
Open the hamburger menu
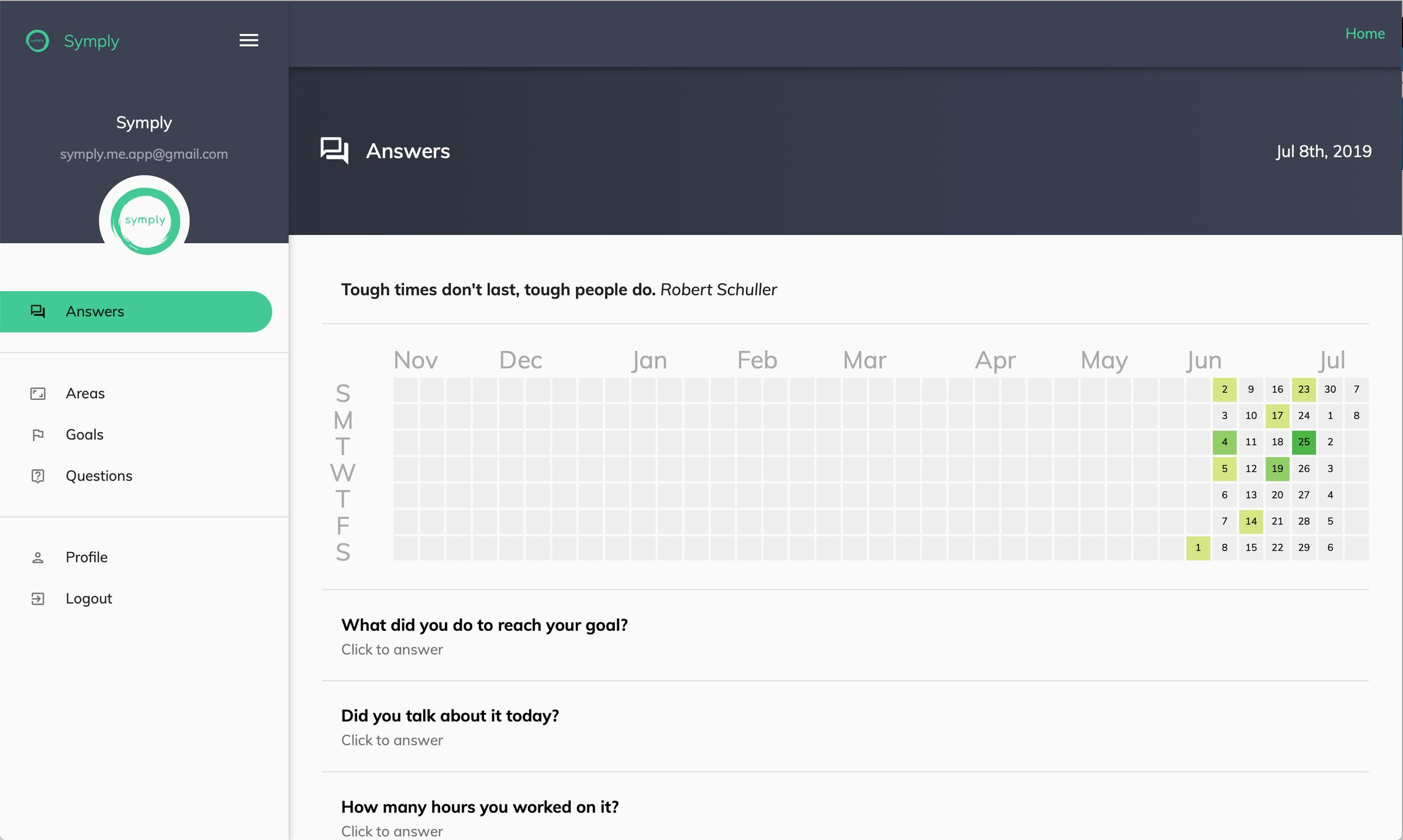click(x=248, y=40)
